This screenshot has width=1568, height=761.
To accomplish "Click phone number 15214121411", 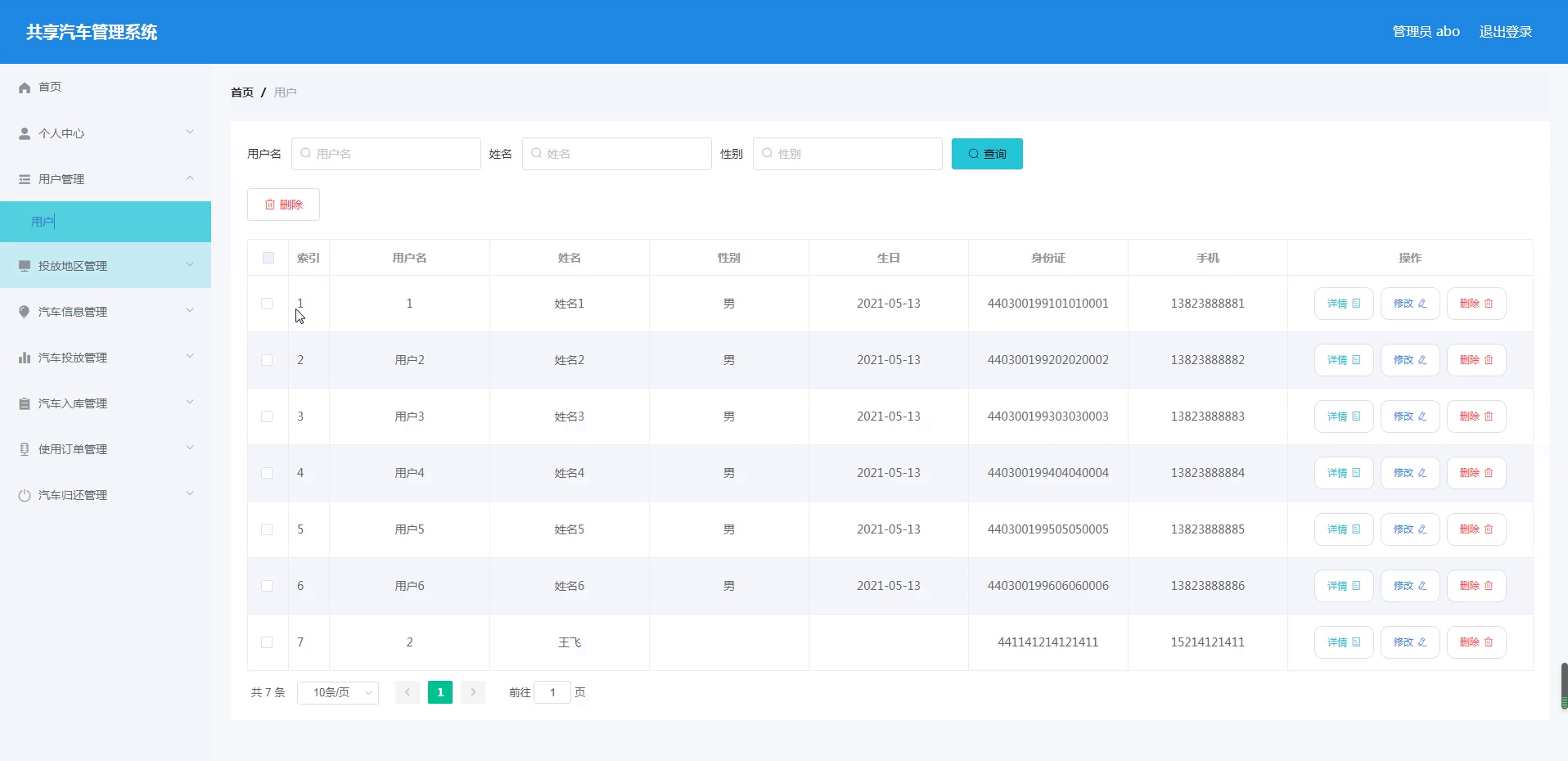I will 1208,642.
